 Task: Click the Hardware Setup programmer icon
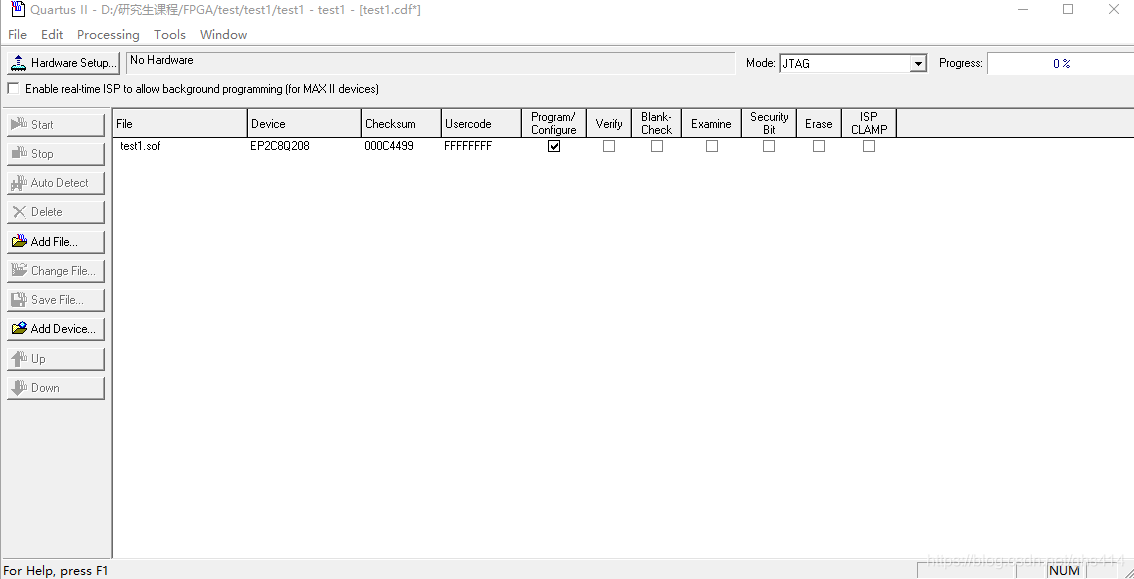(x=19, y=63)
